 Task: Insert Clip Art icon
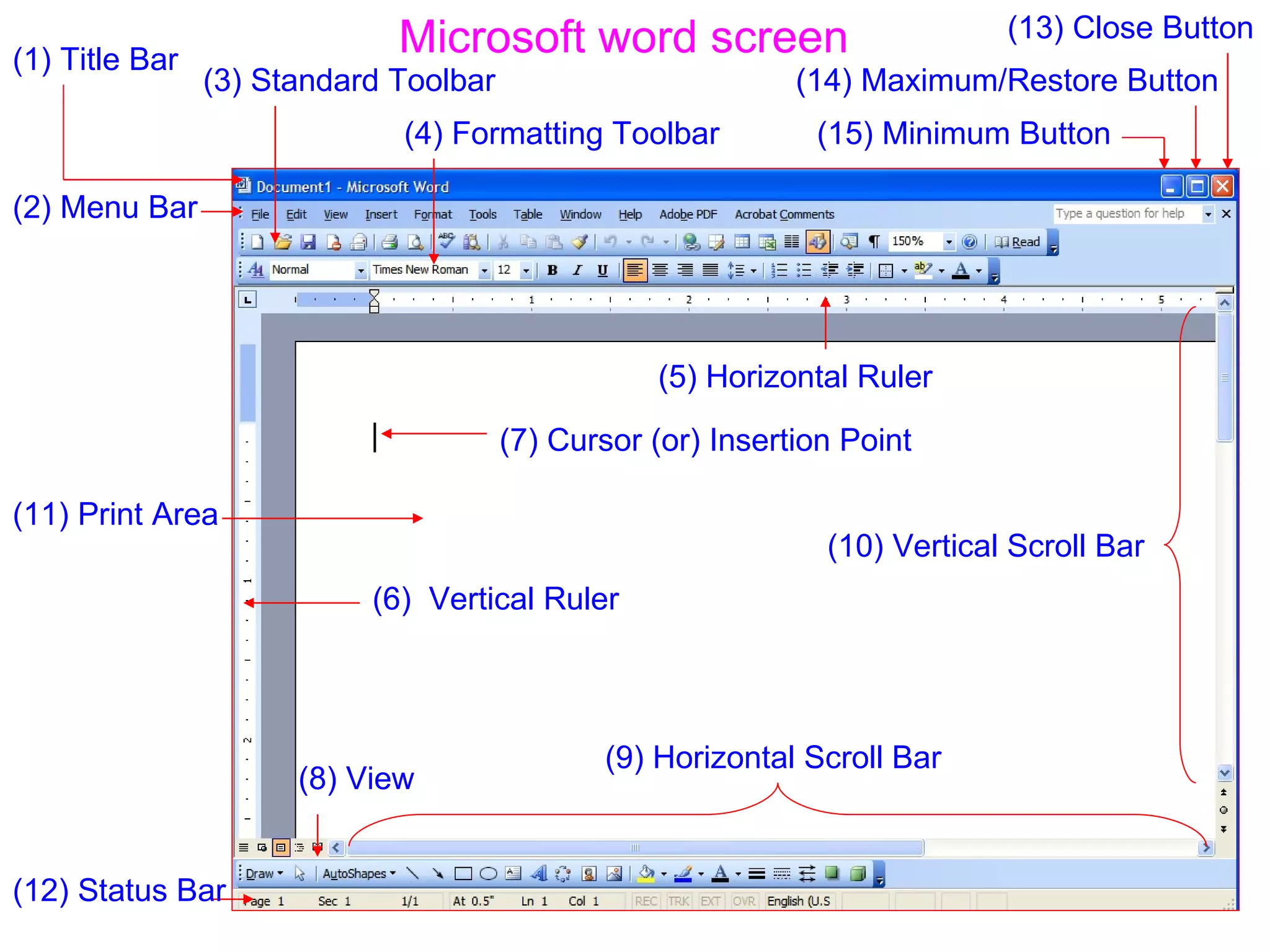[x=589, y=874]
